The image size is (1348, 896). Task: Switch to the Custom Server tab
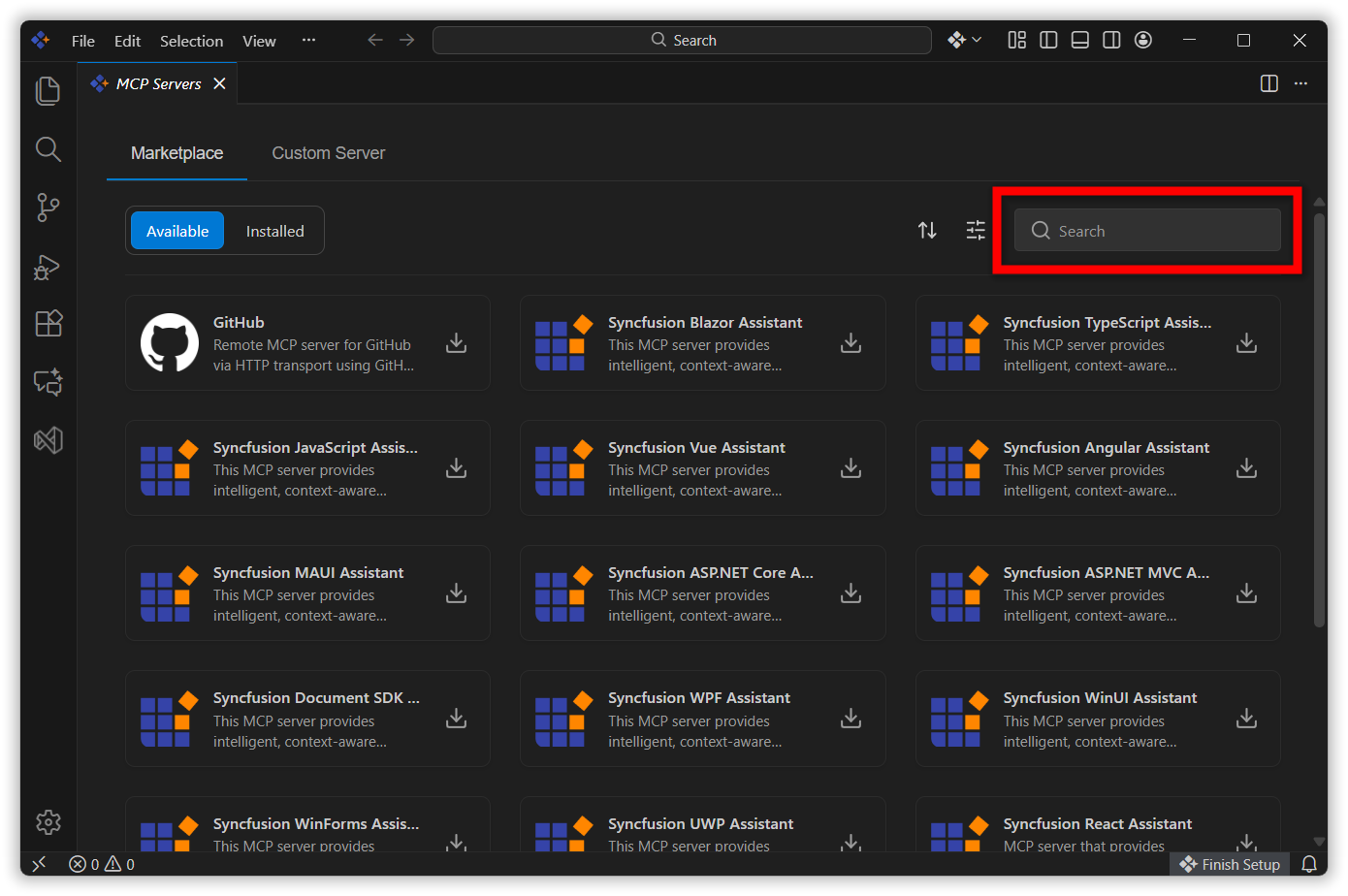328,153
